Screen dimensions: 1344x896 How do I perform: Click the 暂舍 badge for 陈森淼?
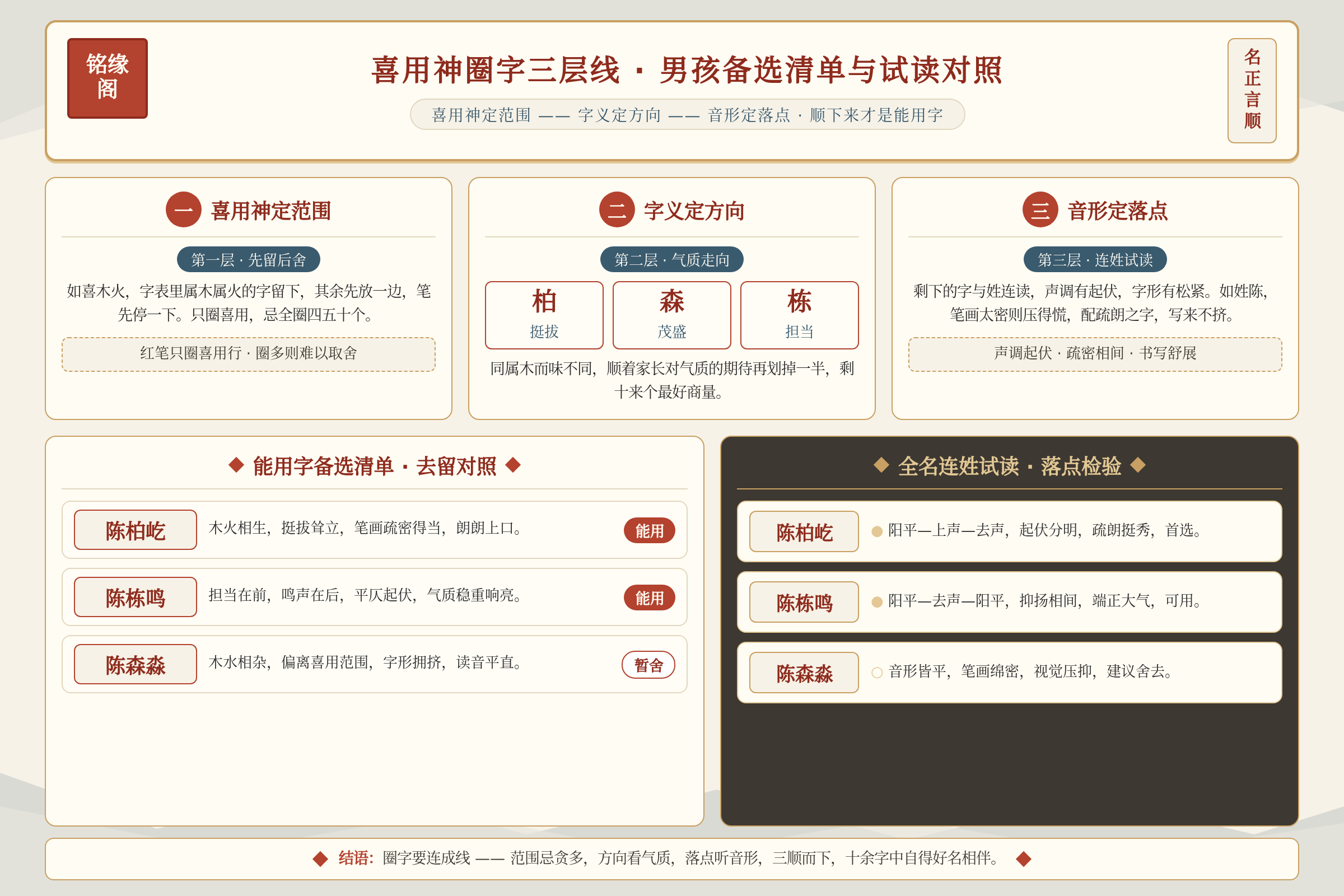pyautogui.click(x=648, y=665)
